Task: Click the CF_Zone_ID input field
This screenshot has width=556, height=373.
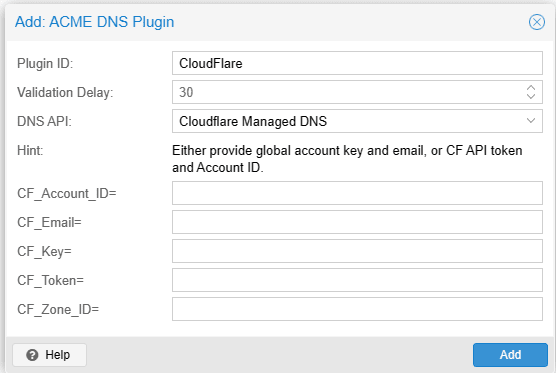Action: coord(357,309)
